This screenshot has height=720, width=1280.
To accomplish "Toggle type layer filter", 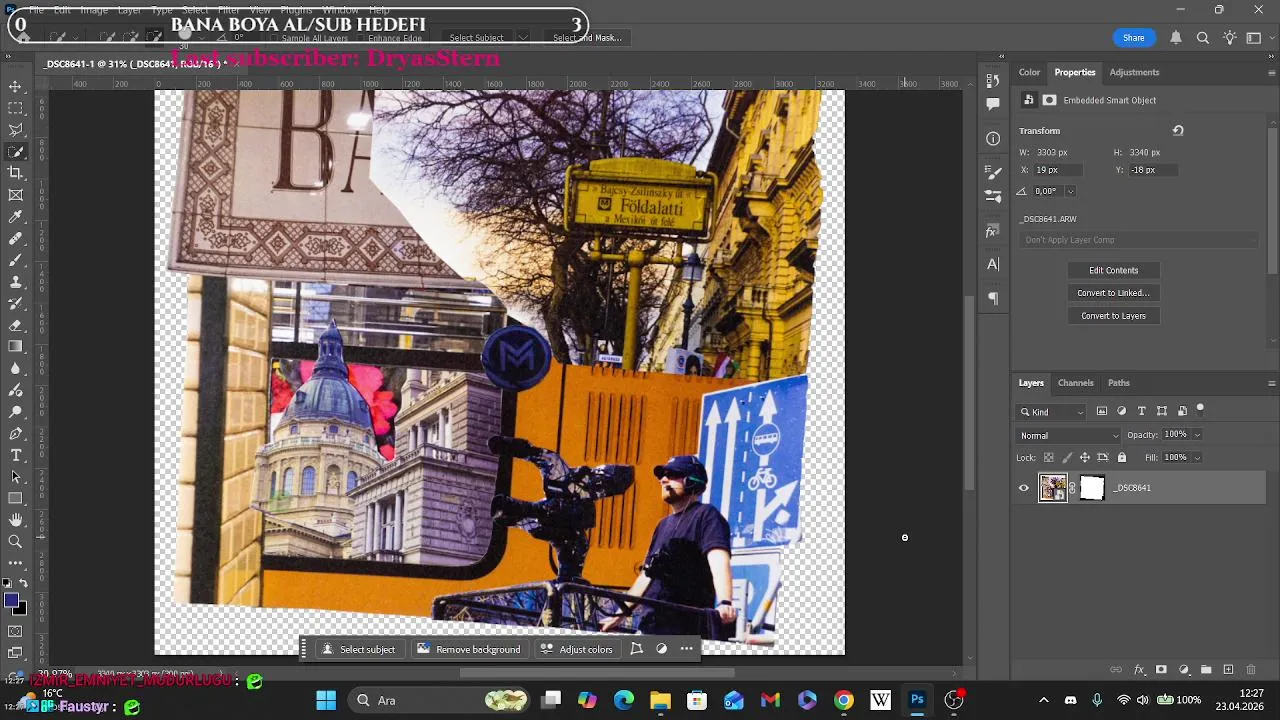I will pos(1142,411).
